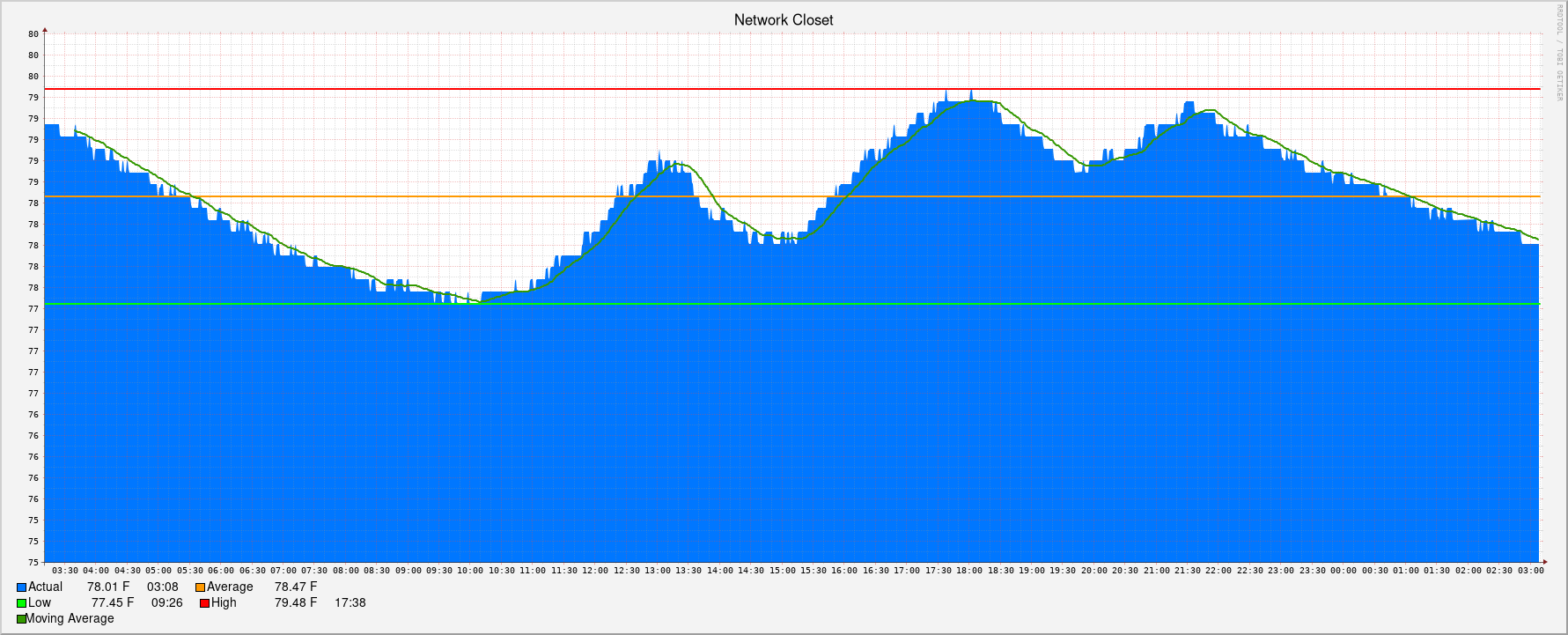Click the Average value 78.47 F
The width and height of the screenshot is (1568, 635).
pos(296,587)
